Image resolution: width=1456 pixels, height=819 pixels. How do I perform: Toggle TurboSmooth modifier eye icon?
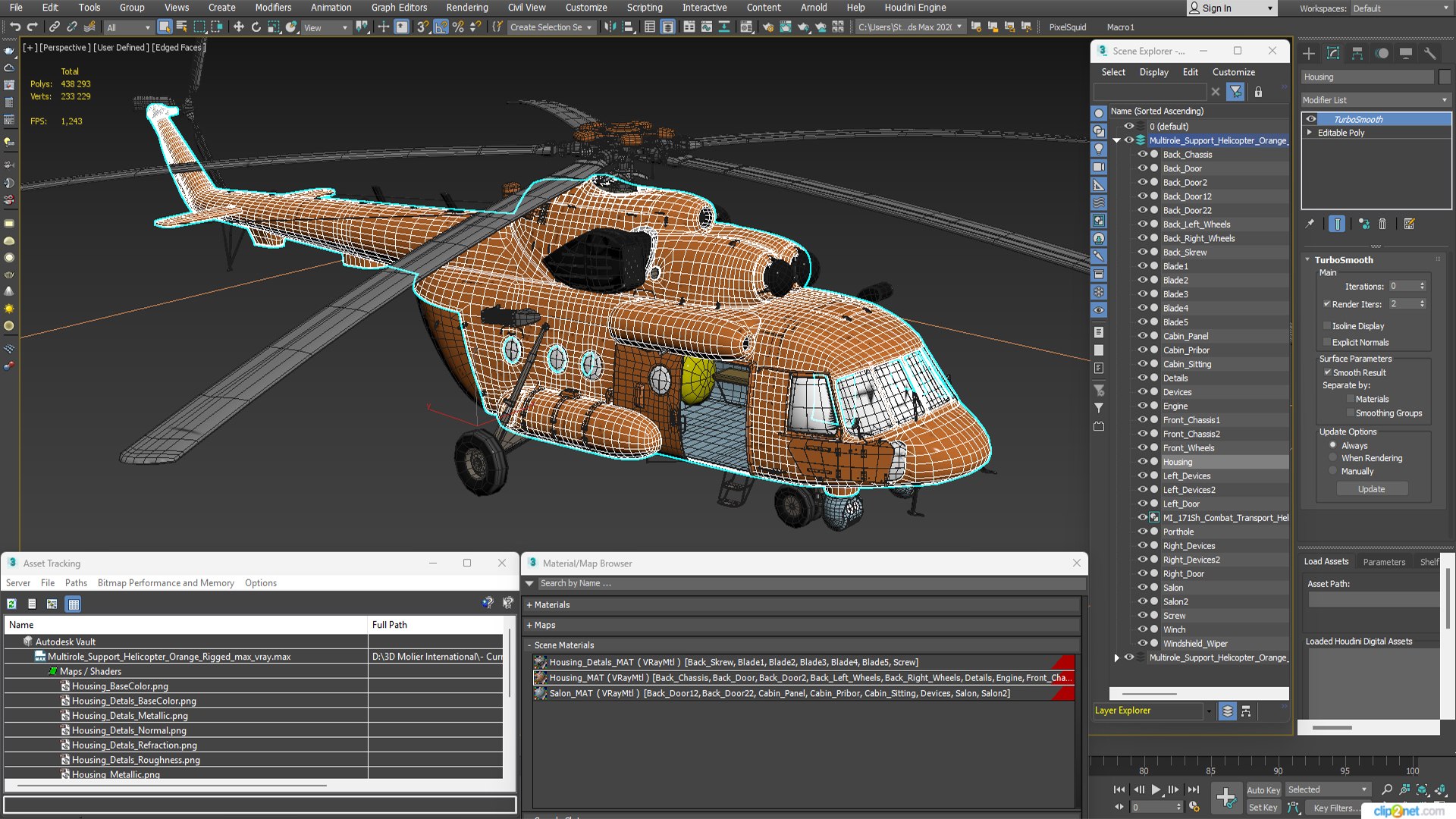[1311, 119]
